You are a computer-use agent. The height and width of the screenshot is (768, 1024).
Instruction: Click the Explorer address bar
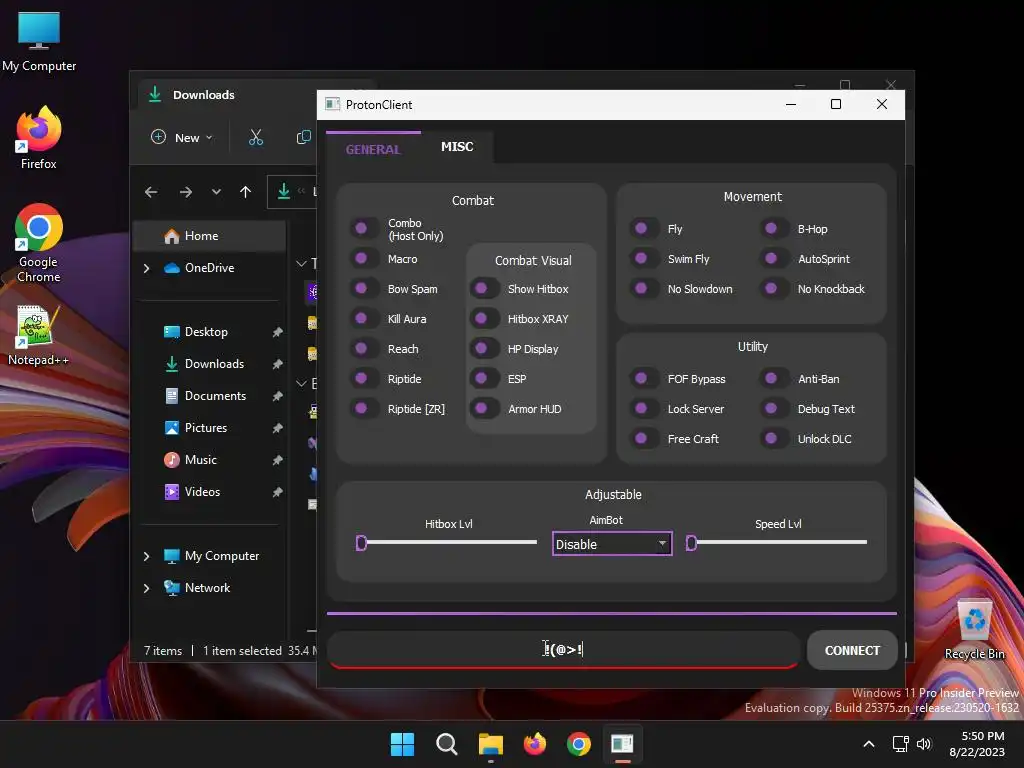(292, 192)
